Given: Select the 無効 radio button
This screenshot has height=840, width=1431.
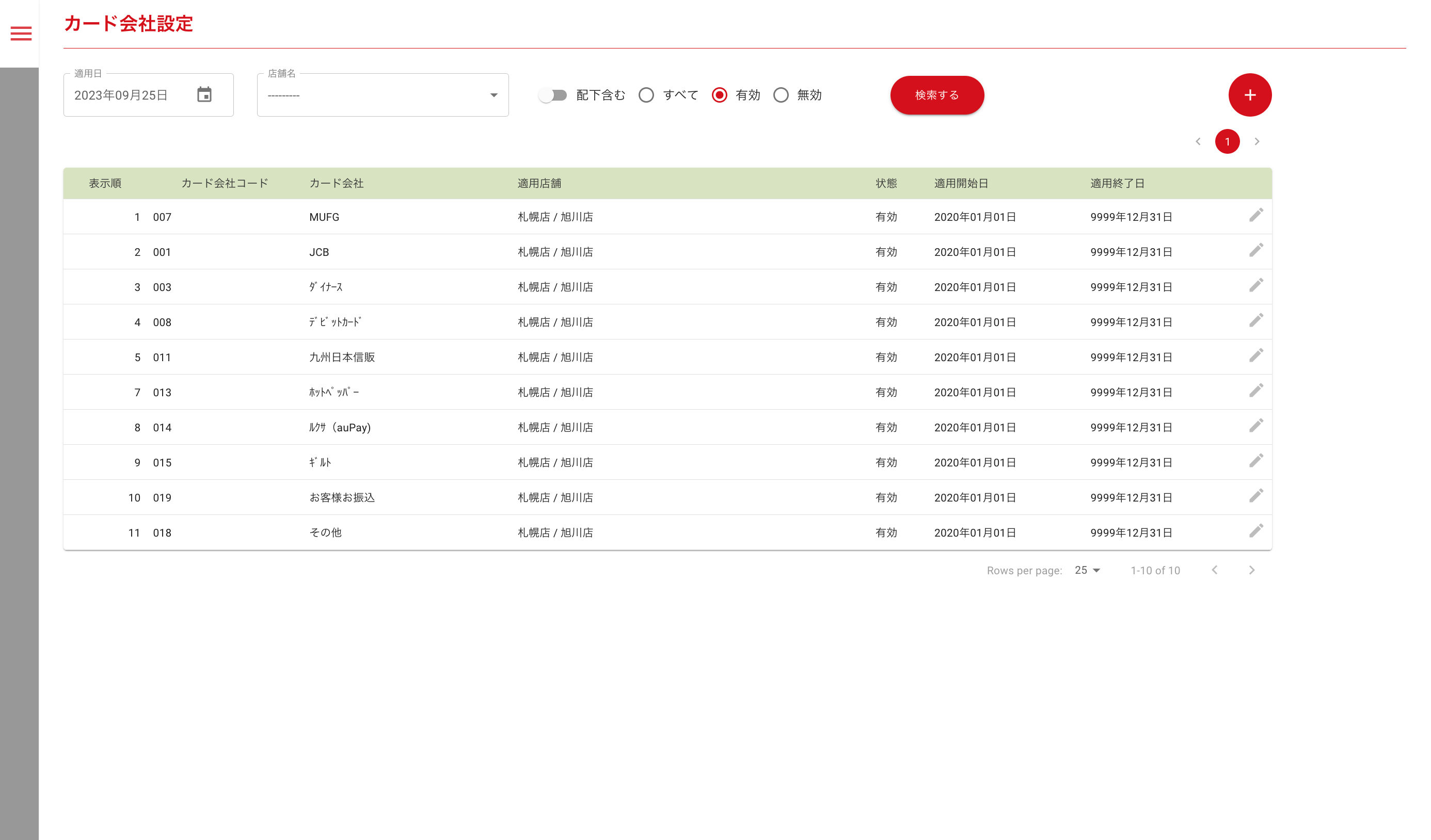Looking at the screenshot, I should [x=781, y=95].
